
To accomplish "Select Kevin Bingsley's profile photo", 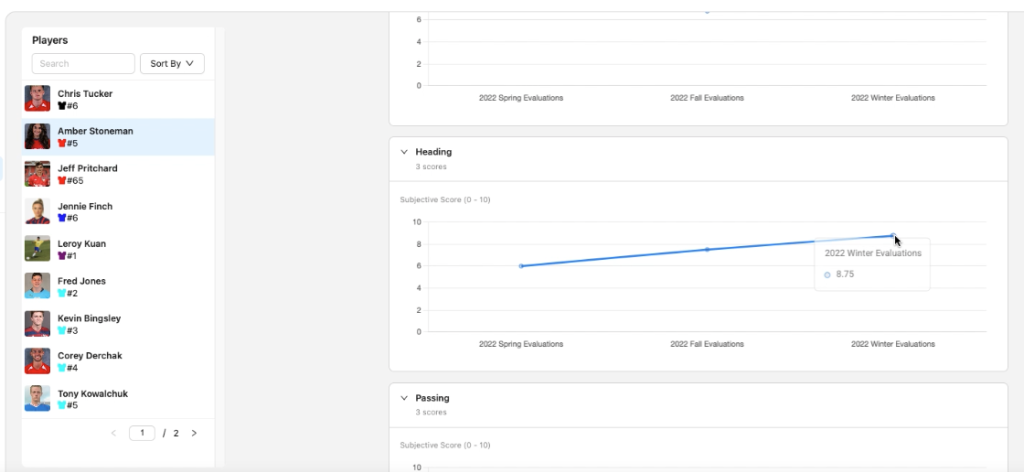I will pos(37,324).
